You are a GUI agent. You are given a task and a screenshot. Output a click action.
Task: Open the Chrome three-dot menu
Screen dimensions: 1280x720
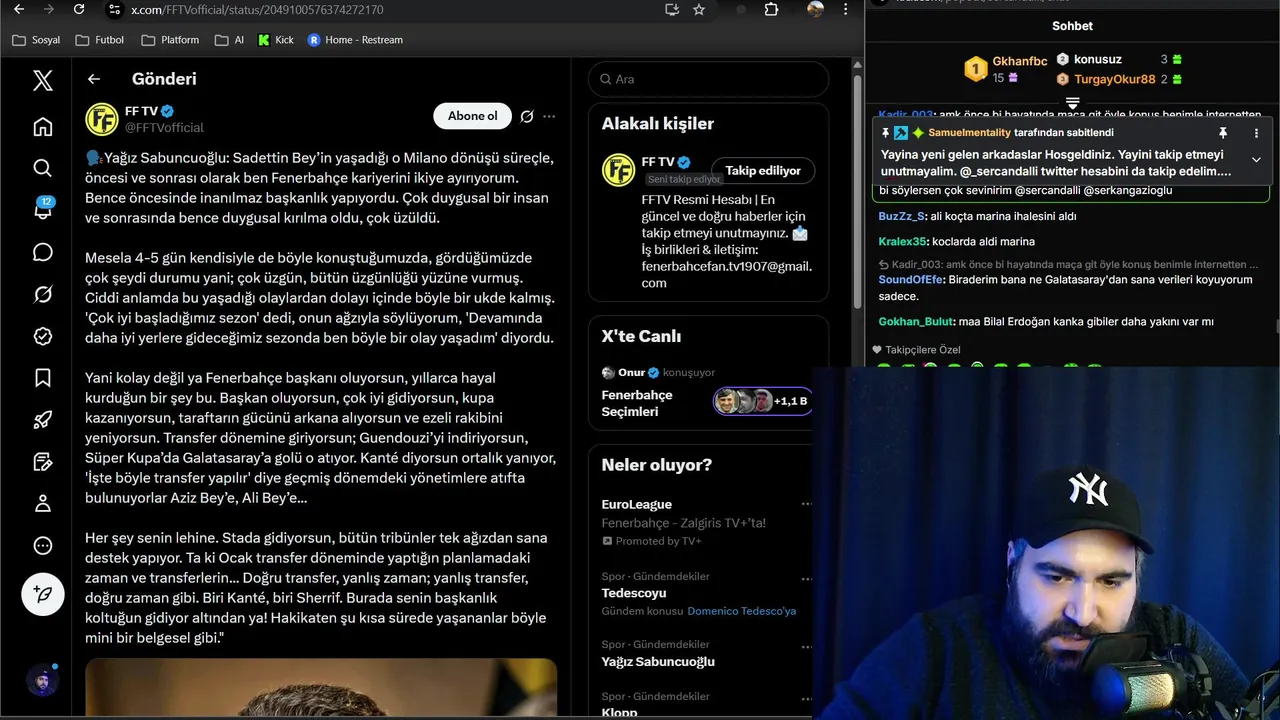click(846, 9)
